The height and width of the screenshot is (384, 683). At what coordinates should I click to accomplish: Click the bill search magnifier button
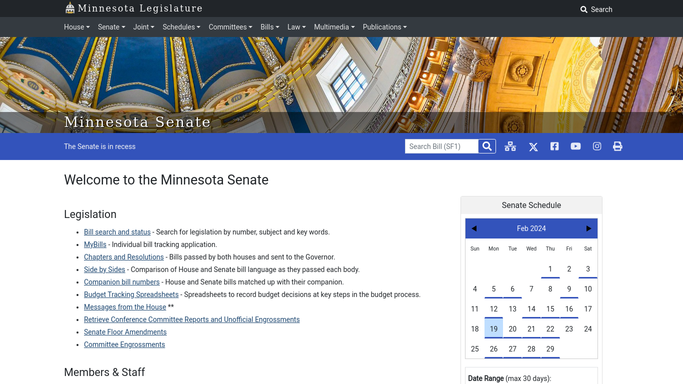pyautogui.click(x=487, y=146)
